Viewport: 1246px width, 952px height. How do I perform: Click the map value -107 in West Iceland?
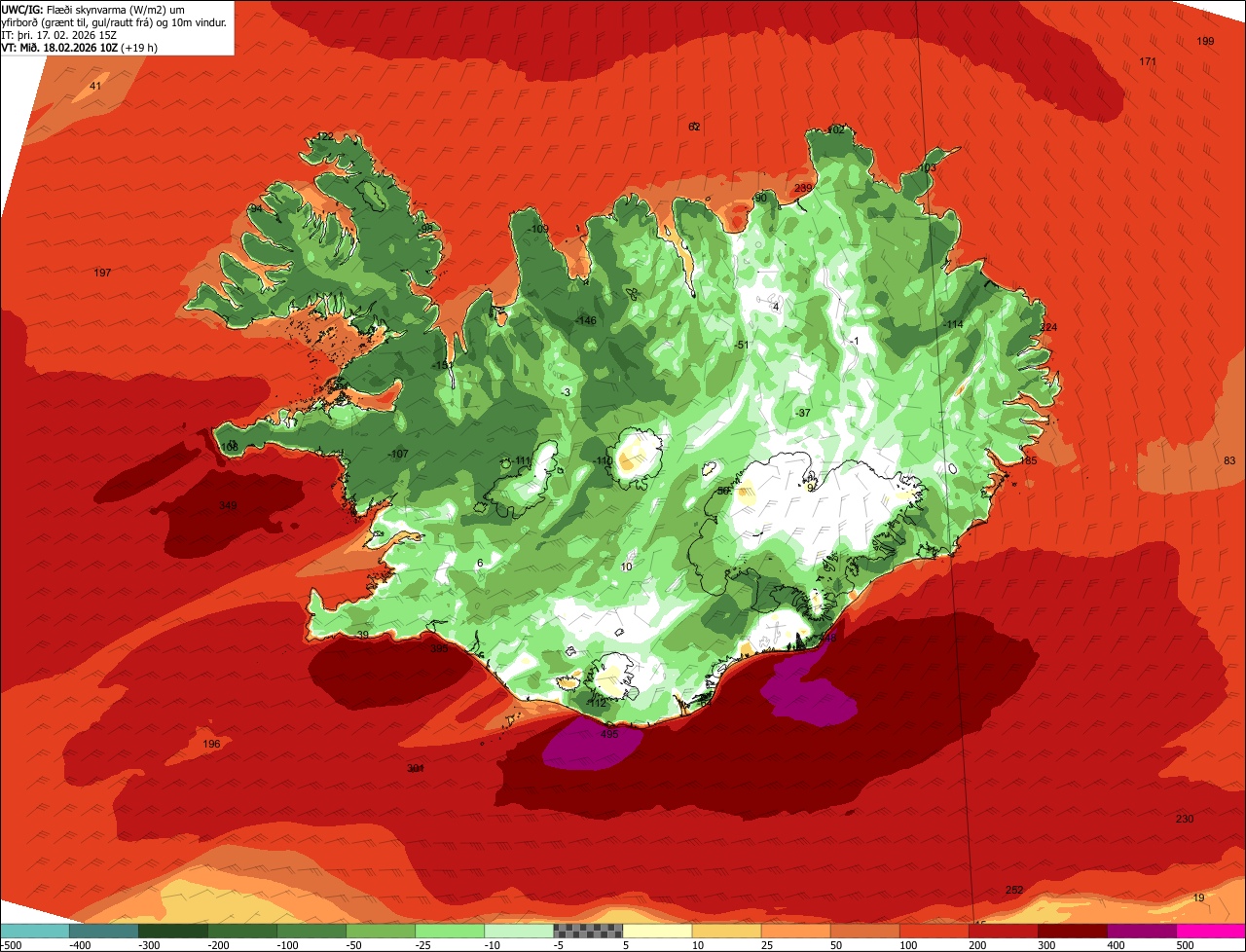[x=398, y=455]
